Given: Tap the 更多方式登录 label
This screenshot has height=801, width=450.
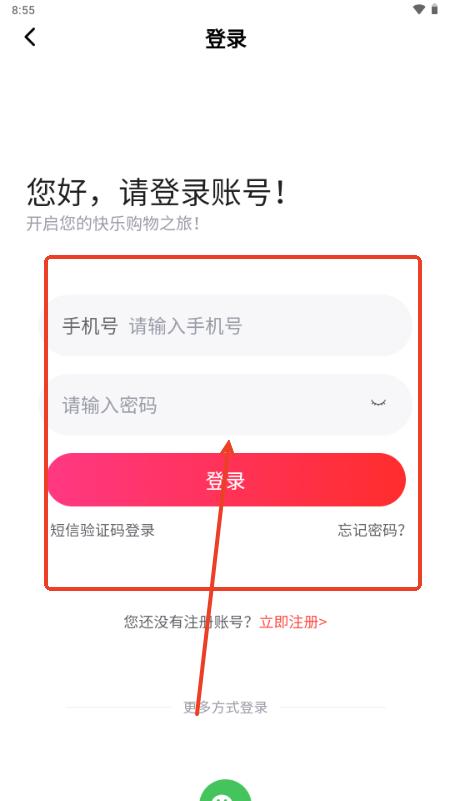Looking at the screenshot, I should click(x=225, y=708).
